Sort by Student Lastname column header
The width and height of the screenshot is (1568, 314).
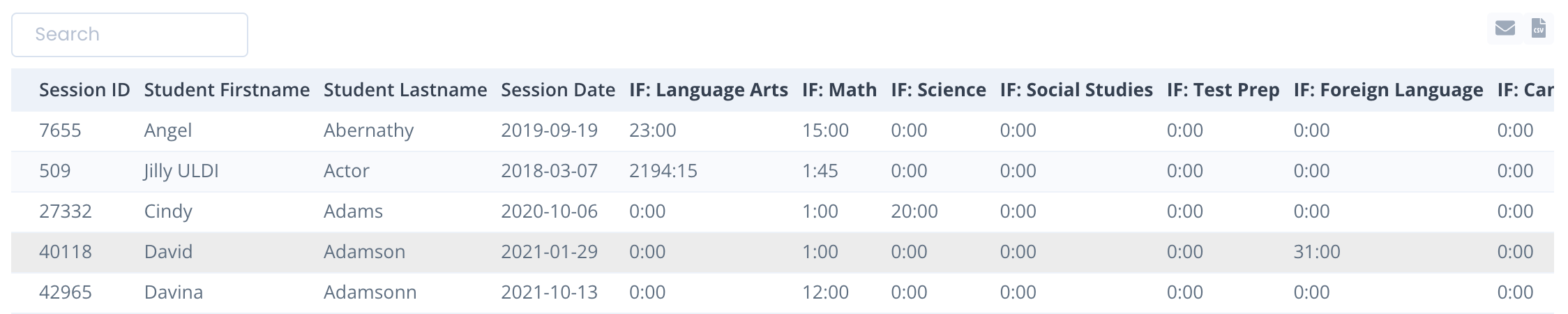pos(405,90)
